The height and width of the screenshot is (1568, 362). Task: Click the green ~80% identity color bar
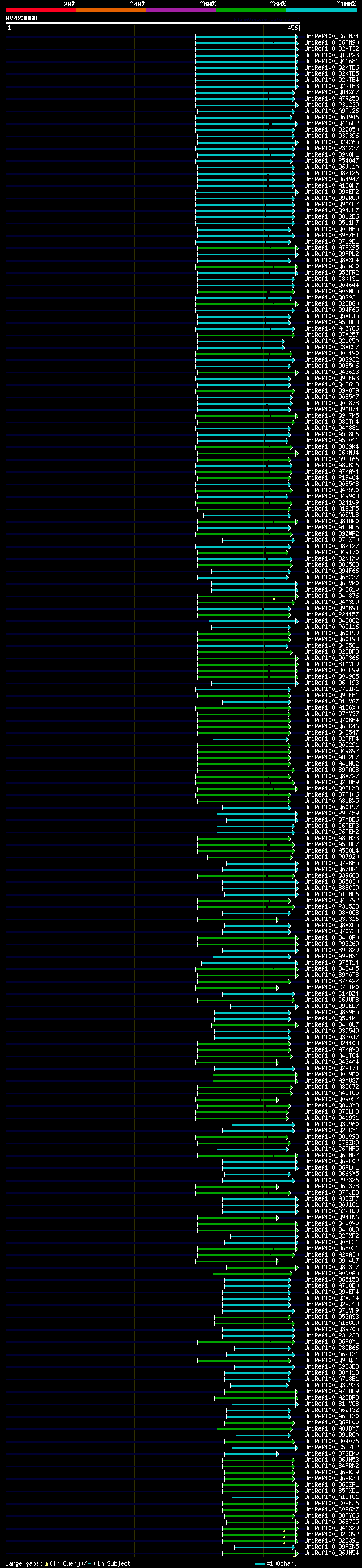[x=251, y=10]
